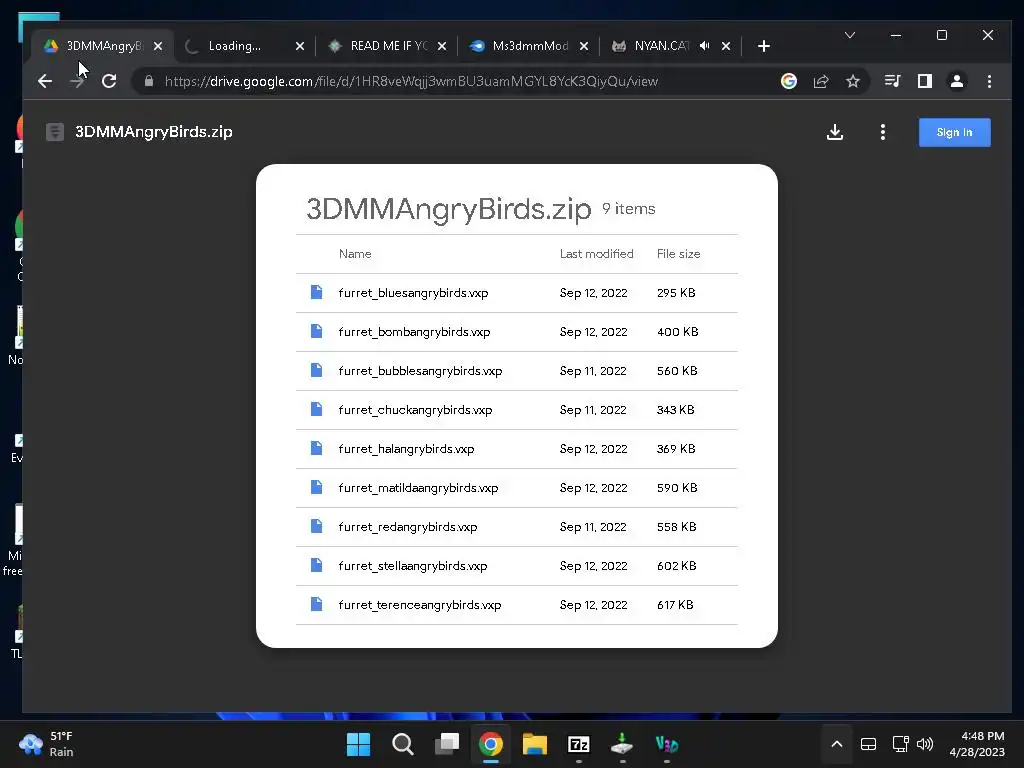
Task: Go forward to the next page
Action: pyautogui.click(x=77, y=81)
